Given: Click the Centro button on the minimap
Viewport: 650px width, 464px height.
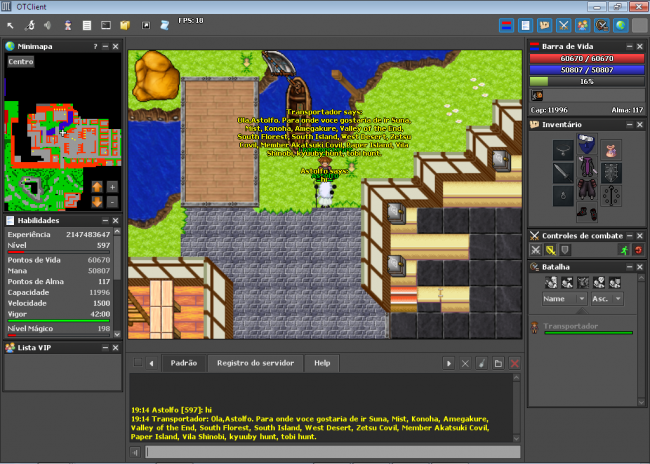Looking at the screenshot, I should [x=21, y=62].
